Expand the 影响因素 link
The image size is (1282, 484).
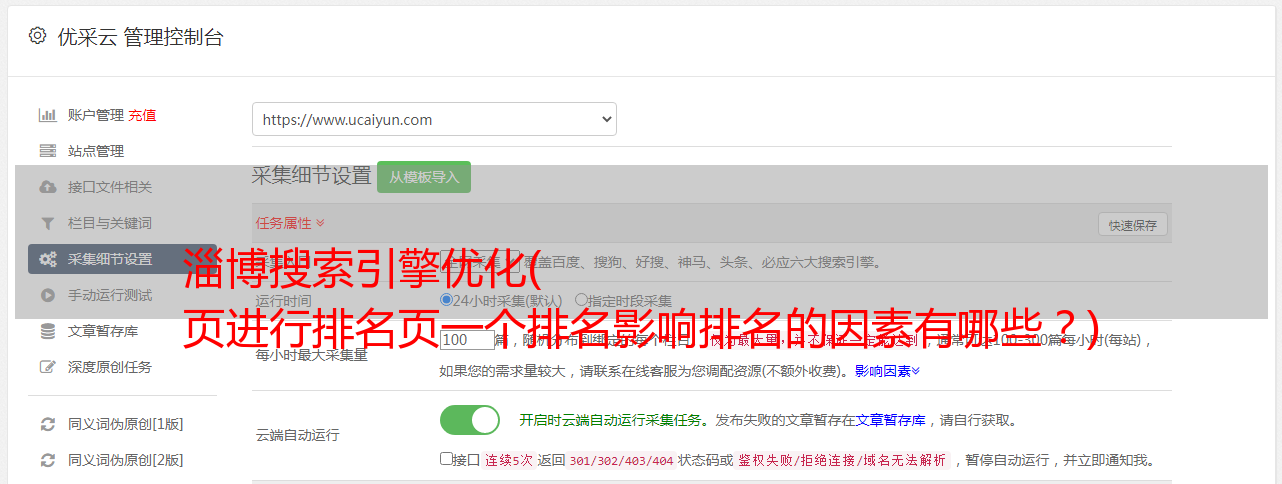pyautogui.click(x=887, y=371)
